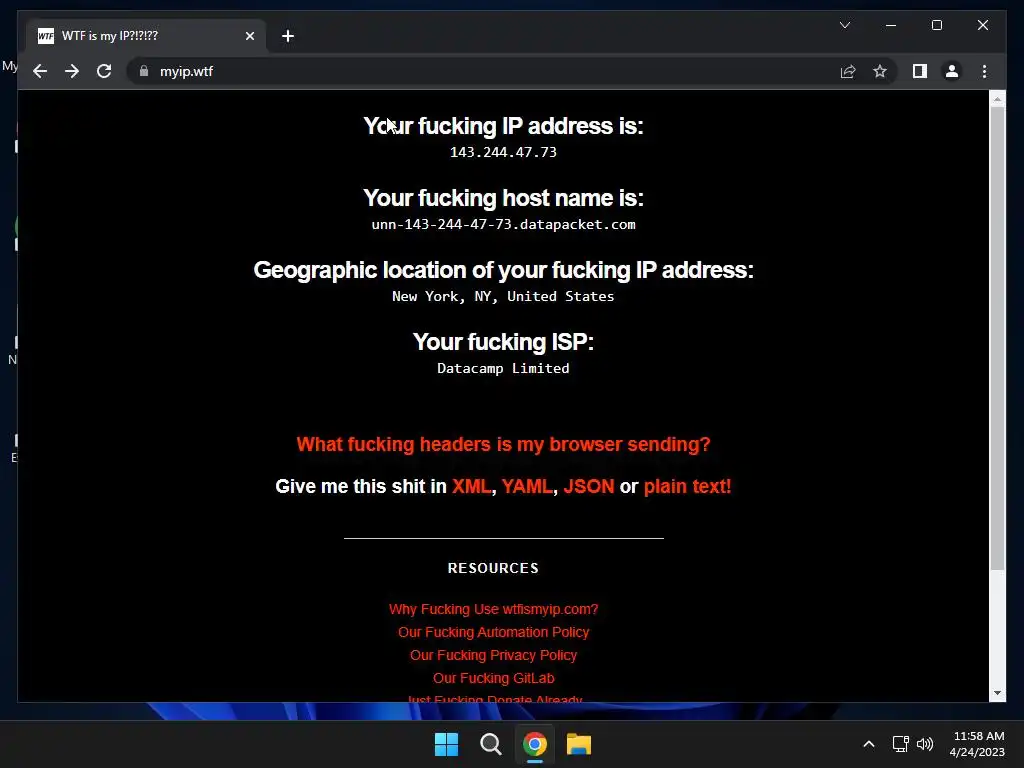This screenshot has height=768, width=1024.
Task: Close the WTF is my IP tab
Action: point(249,36)
